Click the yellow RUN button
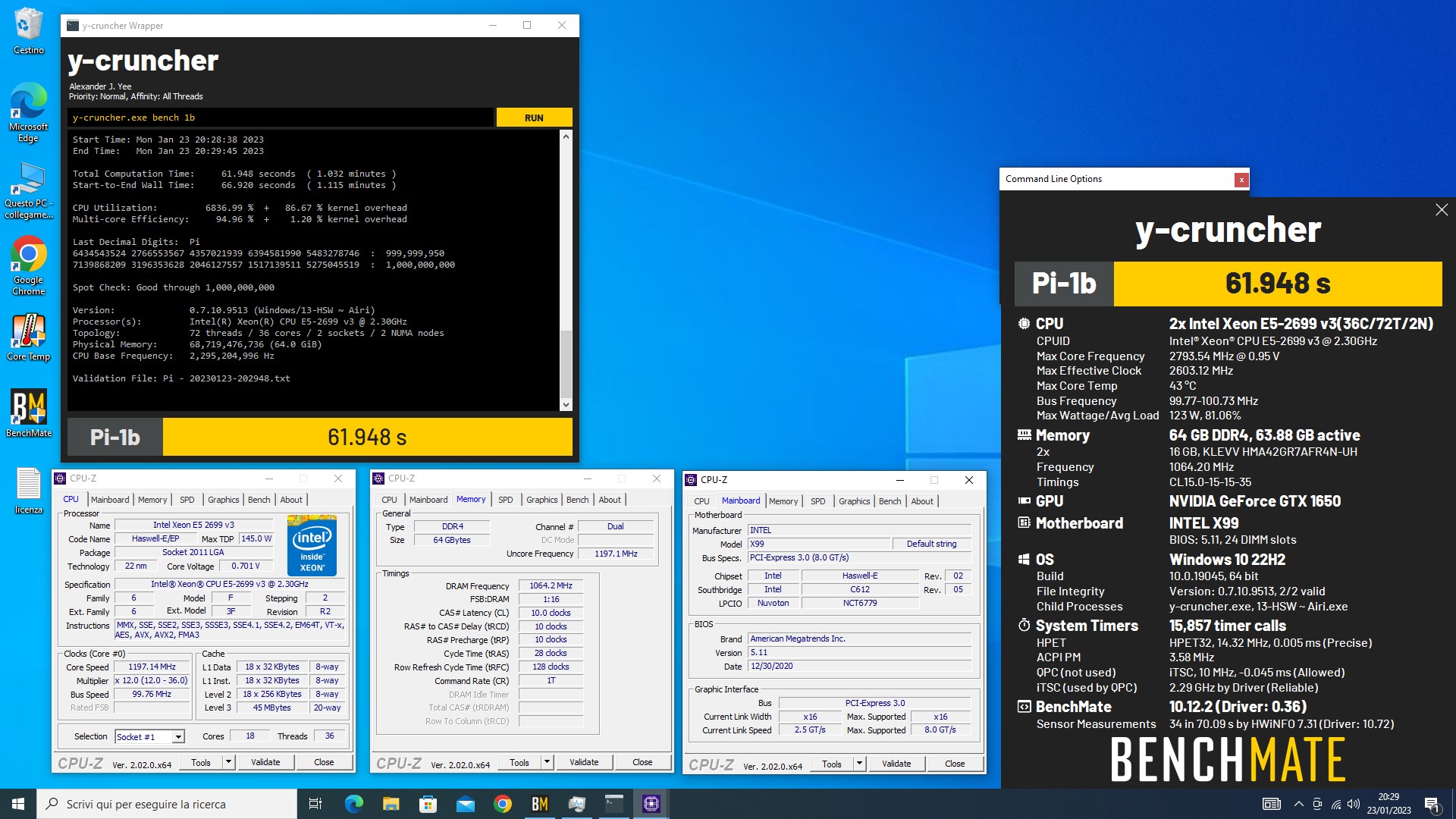1456x819 pixels. [534, 118]
